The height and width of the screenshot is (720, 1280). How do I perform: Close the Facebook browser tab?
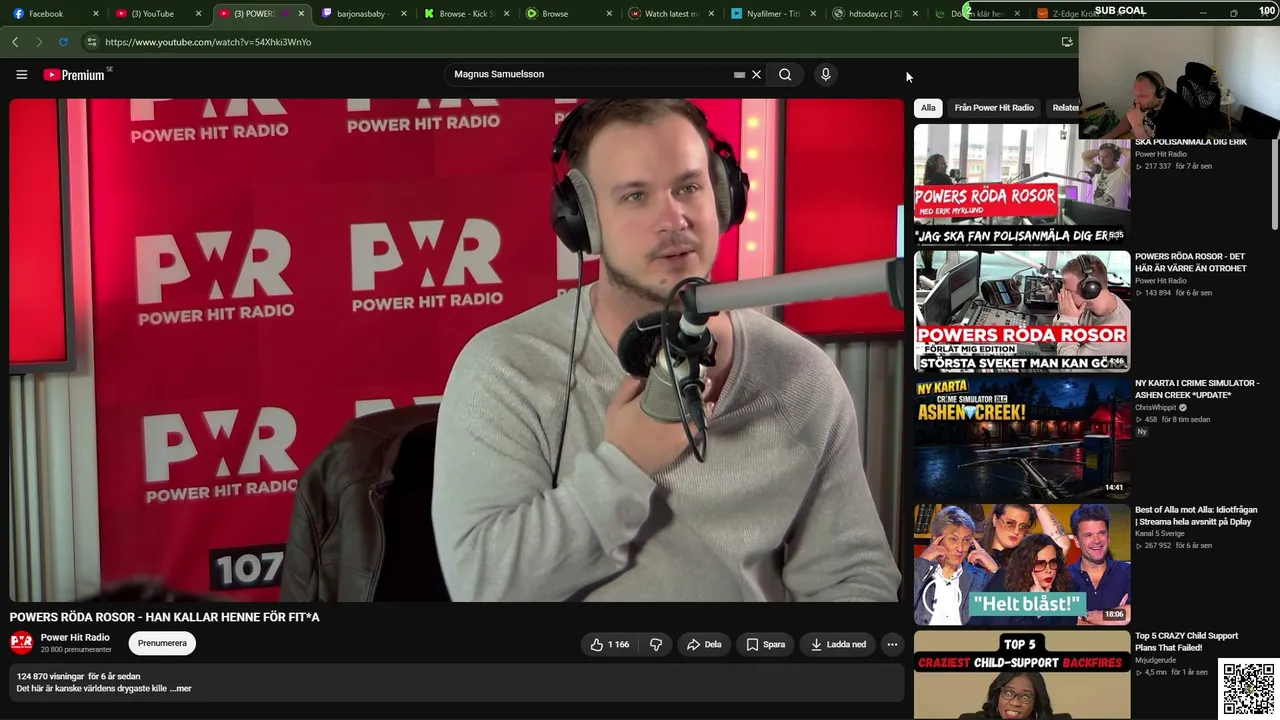[x=96, y=14]
